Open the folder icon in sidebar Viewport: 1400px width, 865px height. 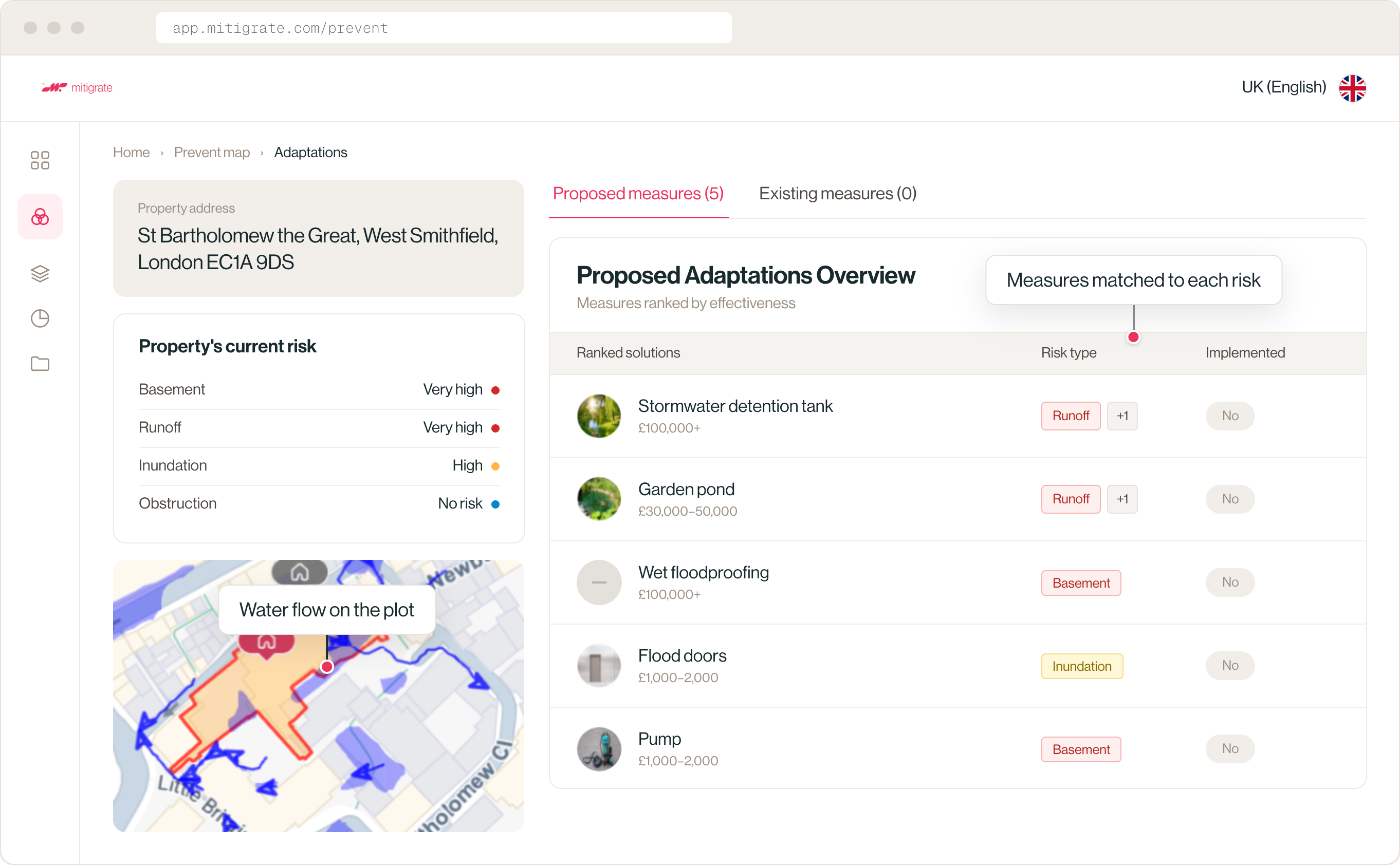[x=40, y=364]
